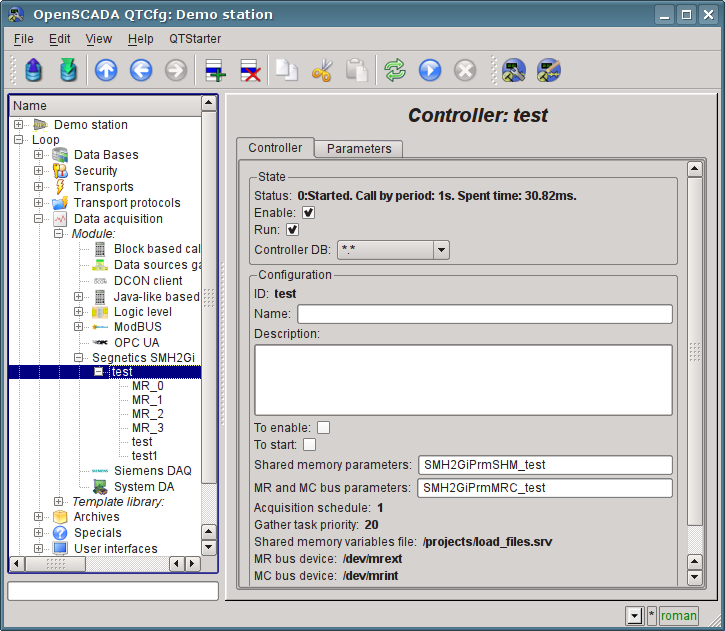
Task: Check the To start checkbox
Action: pos(309,444)
